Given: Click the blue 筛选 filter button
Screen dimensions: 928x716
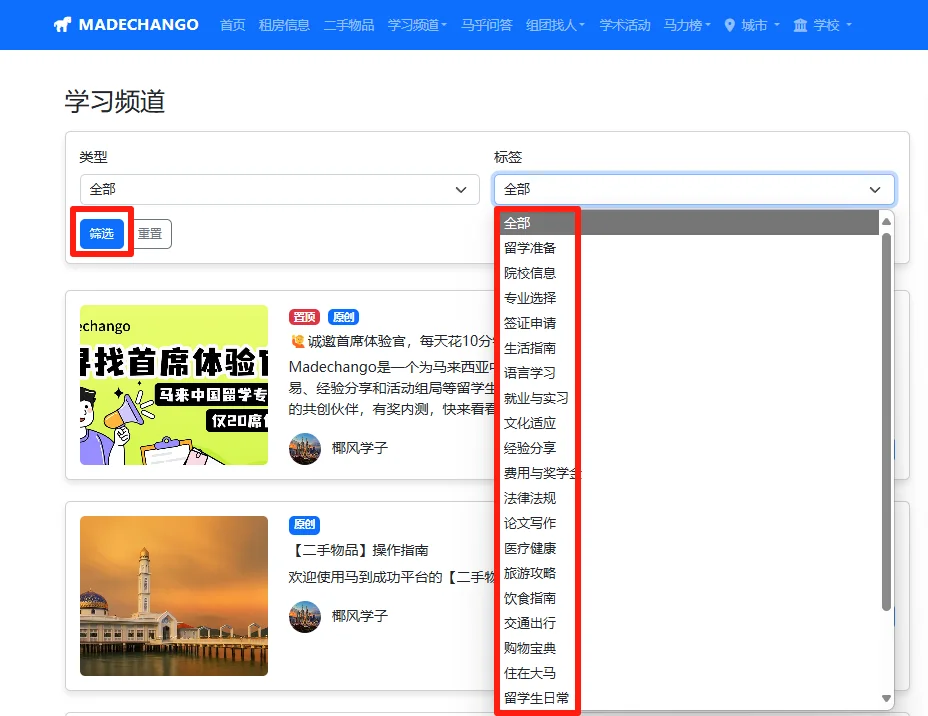Looking at the screenshot, I should click(102, 234).
